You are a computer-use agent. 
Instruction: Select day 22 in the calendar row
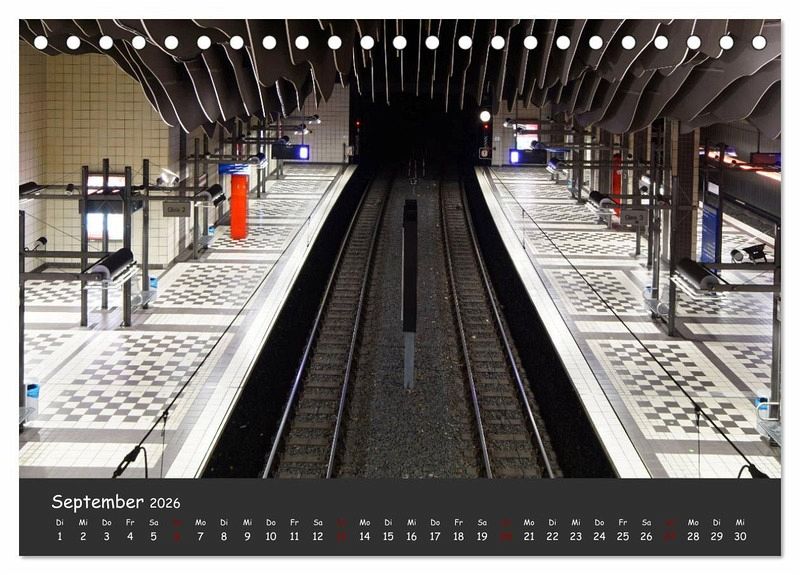(553, 536)
